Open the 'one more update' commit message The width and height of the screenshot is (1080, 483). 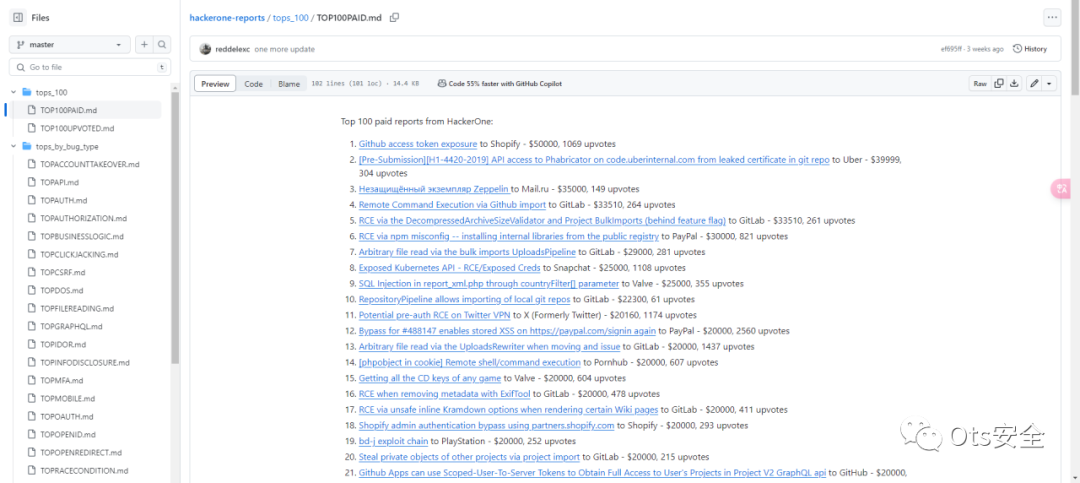coord(284,50)
